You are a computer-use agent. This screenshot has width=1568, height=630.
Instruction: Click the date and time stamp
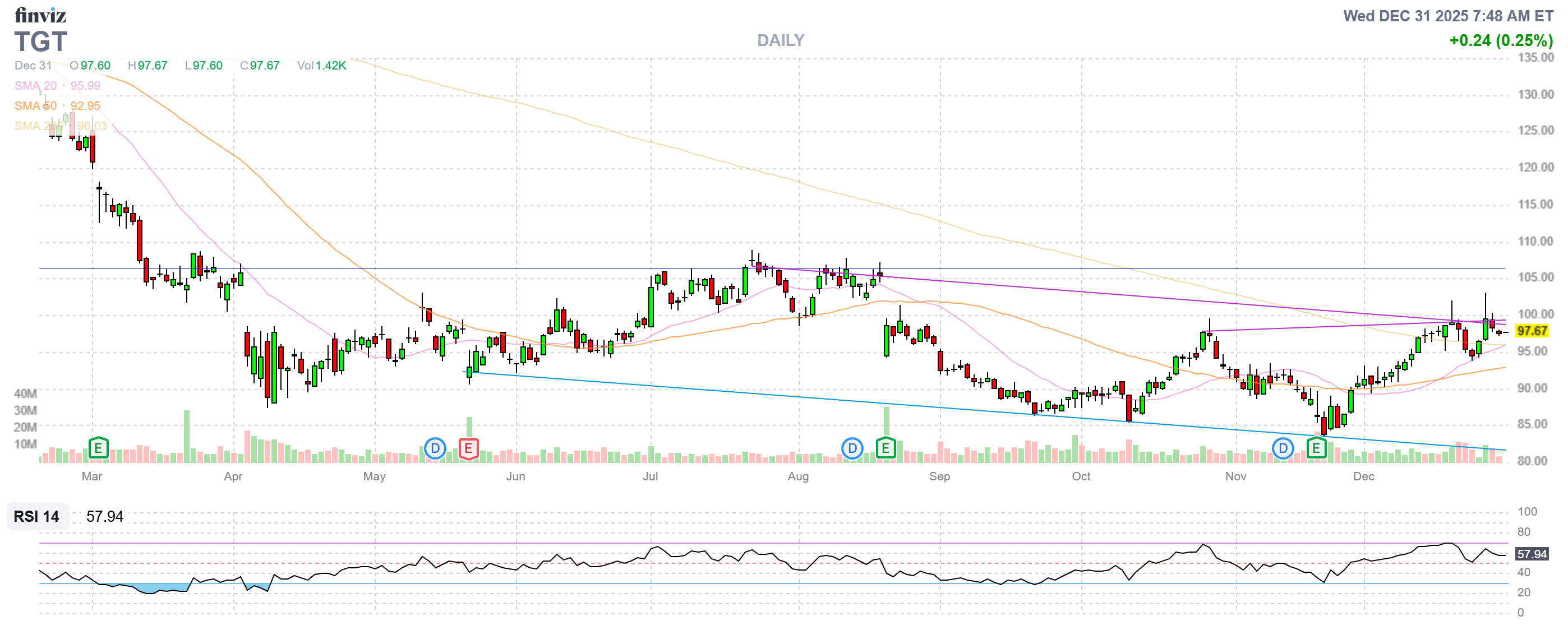(x=1447, y=16)
